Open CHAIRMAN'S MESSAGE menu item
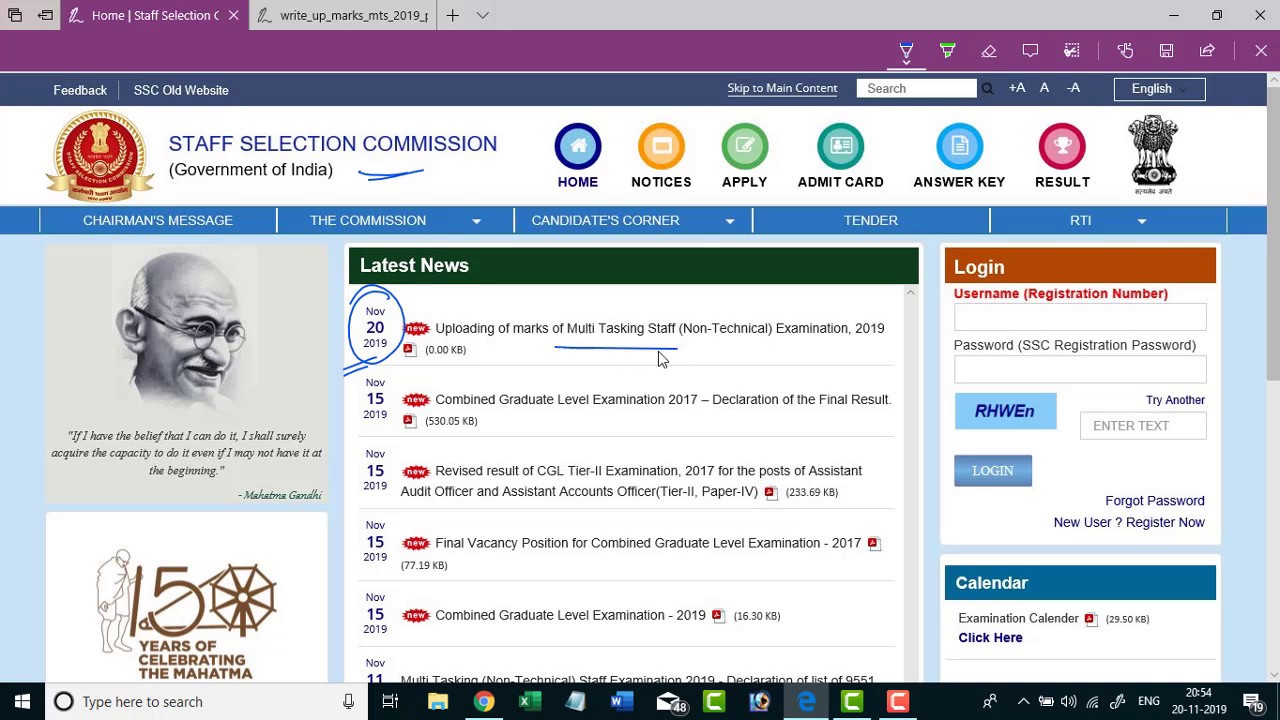Image resolution: width=1280 pixels, height=720 pixels. [x=158, y=220]
